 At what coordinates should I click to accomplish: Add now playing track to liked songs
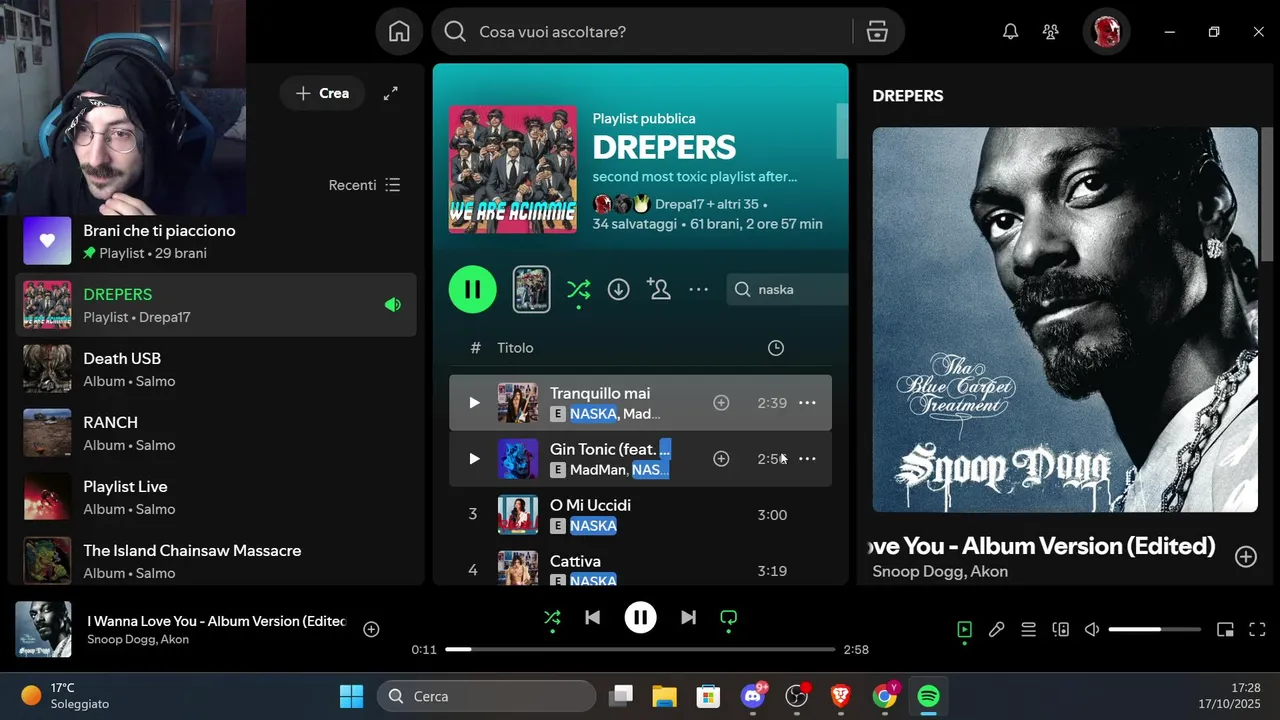tap(371, 629)
